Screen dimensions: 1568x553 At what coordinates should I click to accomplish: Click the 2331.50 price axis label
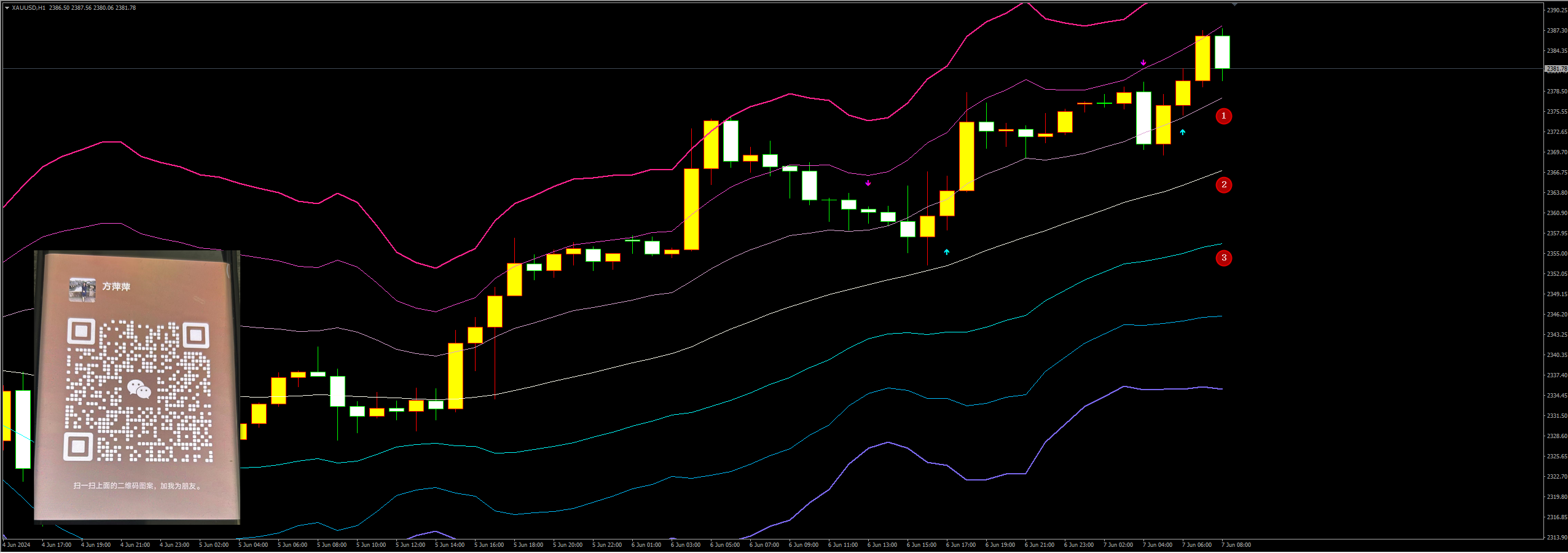[x=1557, y=416]
